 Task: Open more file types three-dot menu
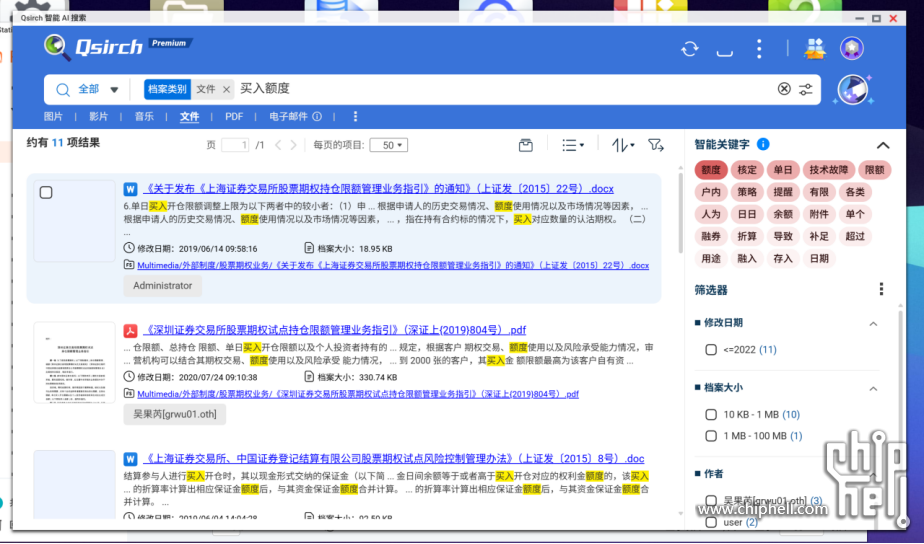point(355,116)
